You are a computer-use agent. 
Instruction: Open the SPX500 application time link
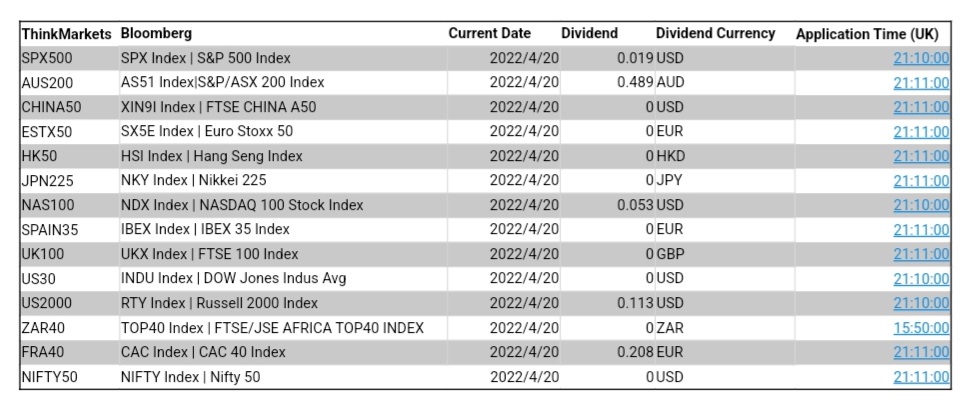[x=921, y=58]
